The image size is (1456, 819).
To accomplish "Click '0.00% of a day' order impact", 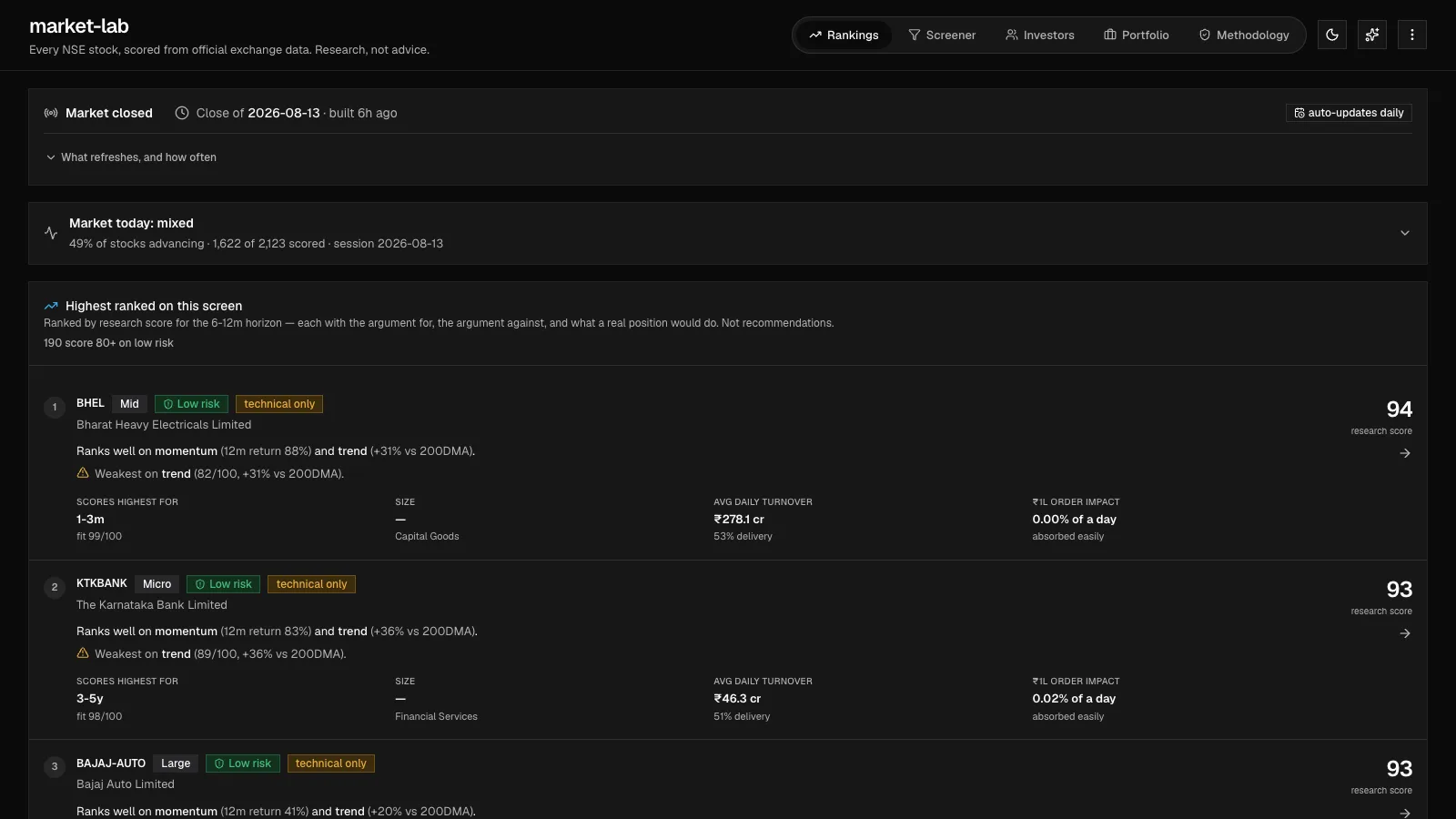I will (1074, 520).
